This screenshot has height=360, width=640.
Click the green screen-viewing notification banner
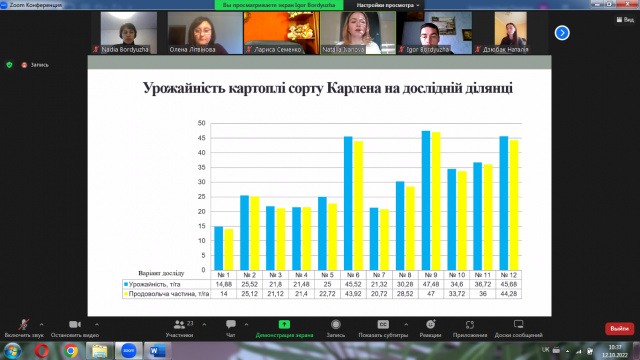(x=279, y=5)
